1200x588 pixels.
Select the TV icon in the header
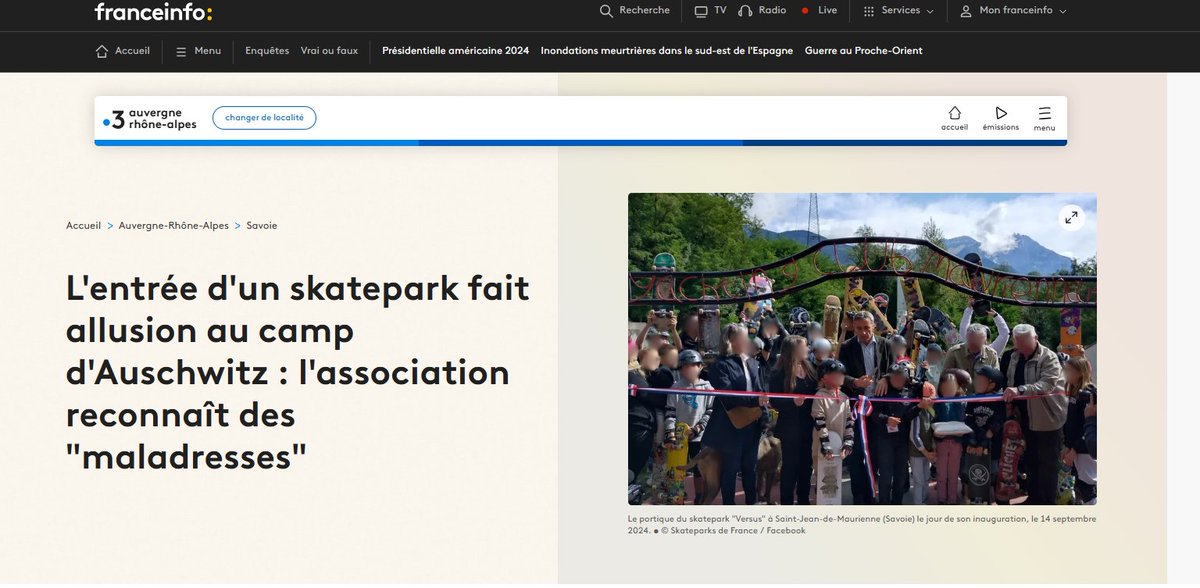click(x=700, y=10)
